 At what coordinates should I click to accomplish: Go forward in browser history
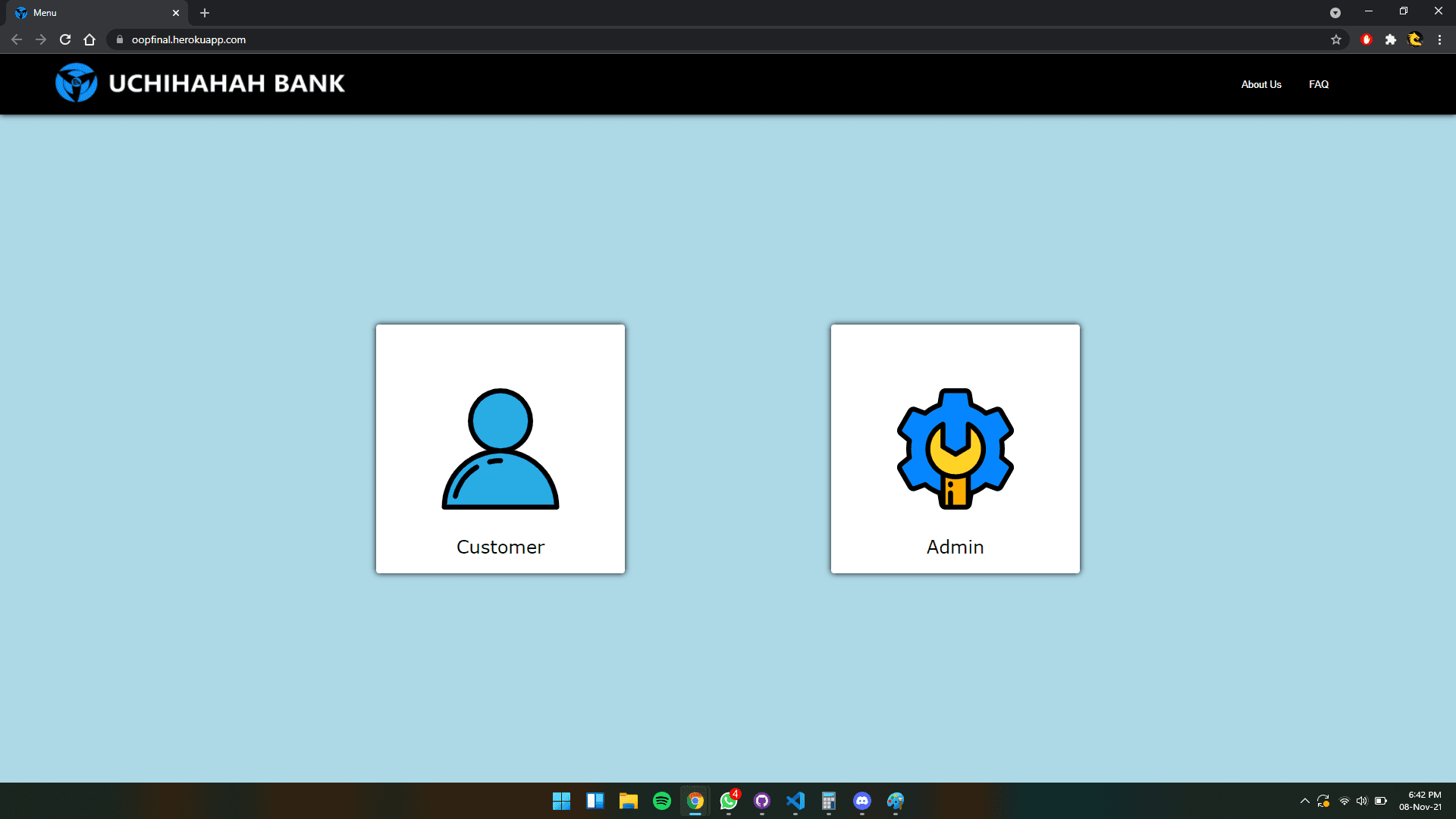coord(41,39)
